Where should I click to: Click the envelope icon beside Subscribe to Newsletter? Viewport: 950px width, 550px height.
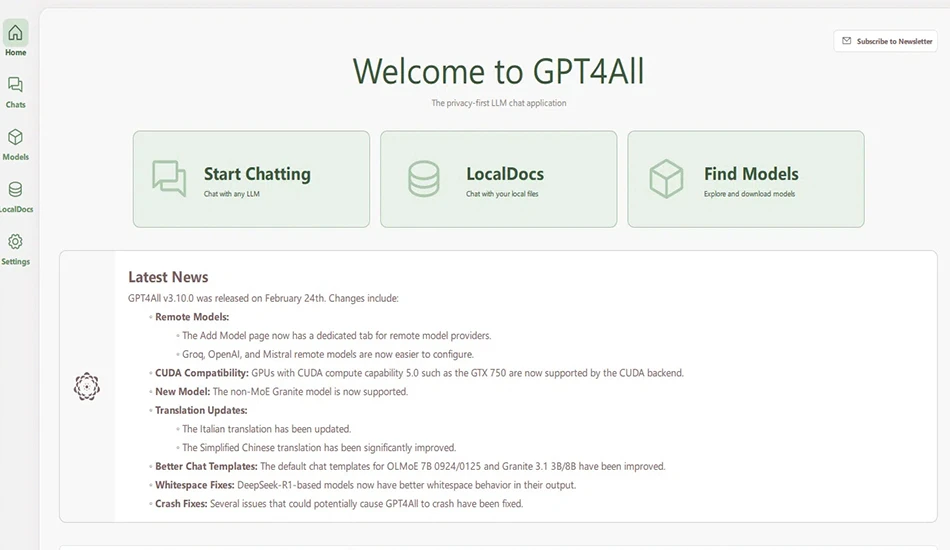point(846,41)
